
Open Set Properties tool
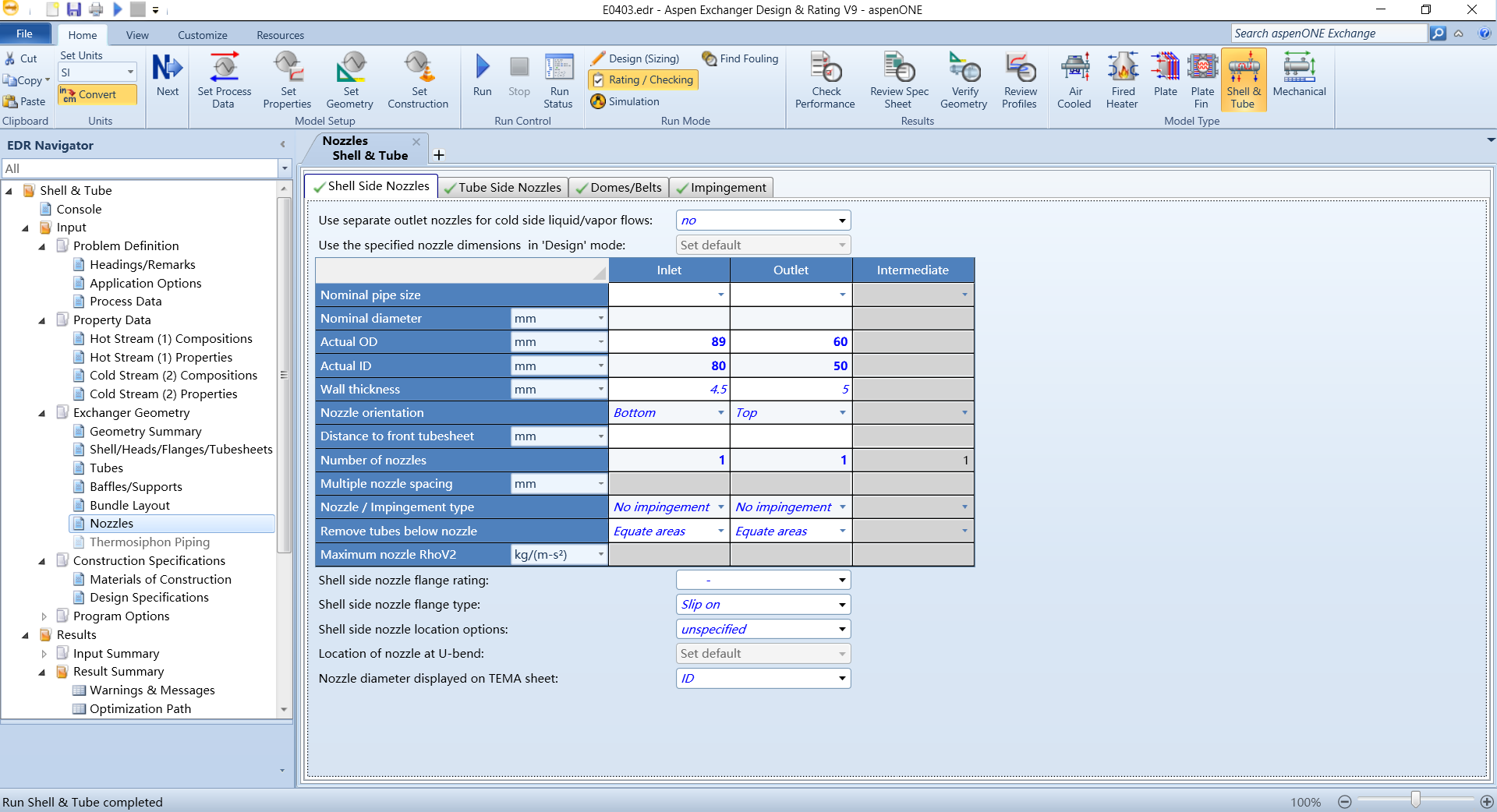[288, 80]
